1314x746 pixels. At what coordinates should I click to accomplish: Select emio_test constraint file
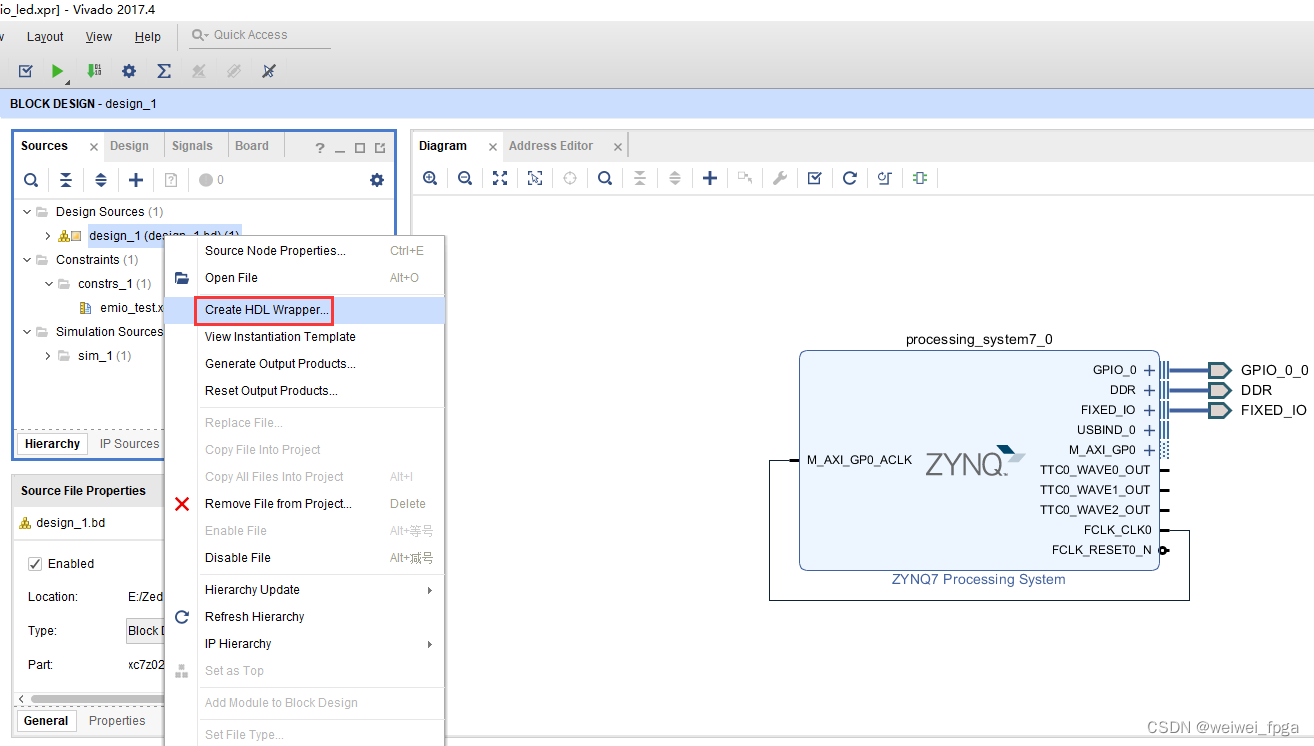121,308
